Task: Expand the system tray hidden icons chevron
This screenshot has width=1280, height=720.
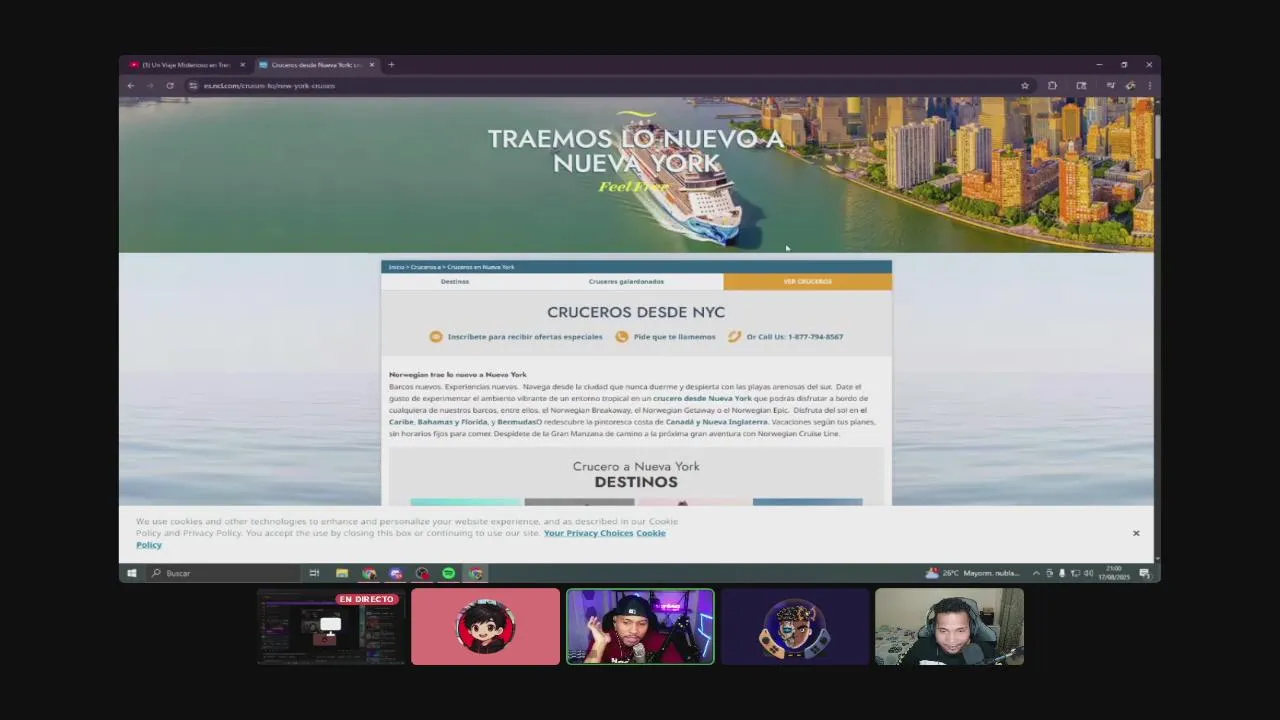Action: (x=1036, y=573)
